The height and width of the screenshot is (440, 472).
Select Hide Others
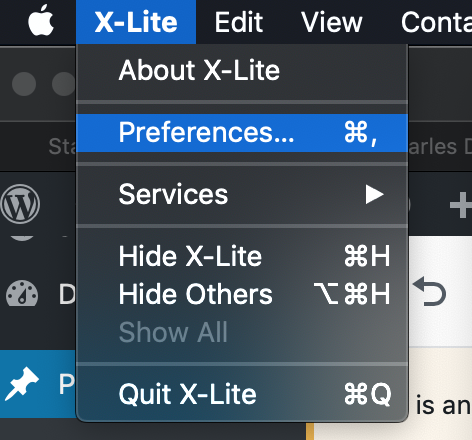tap(242, 294)
